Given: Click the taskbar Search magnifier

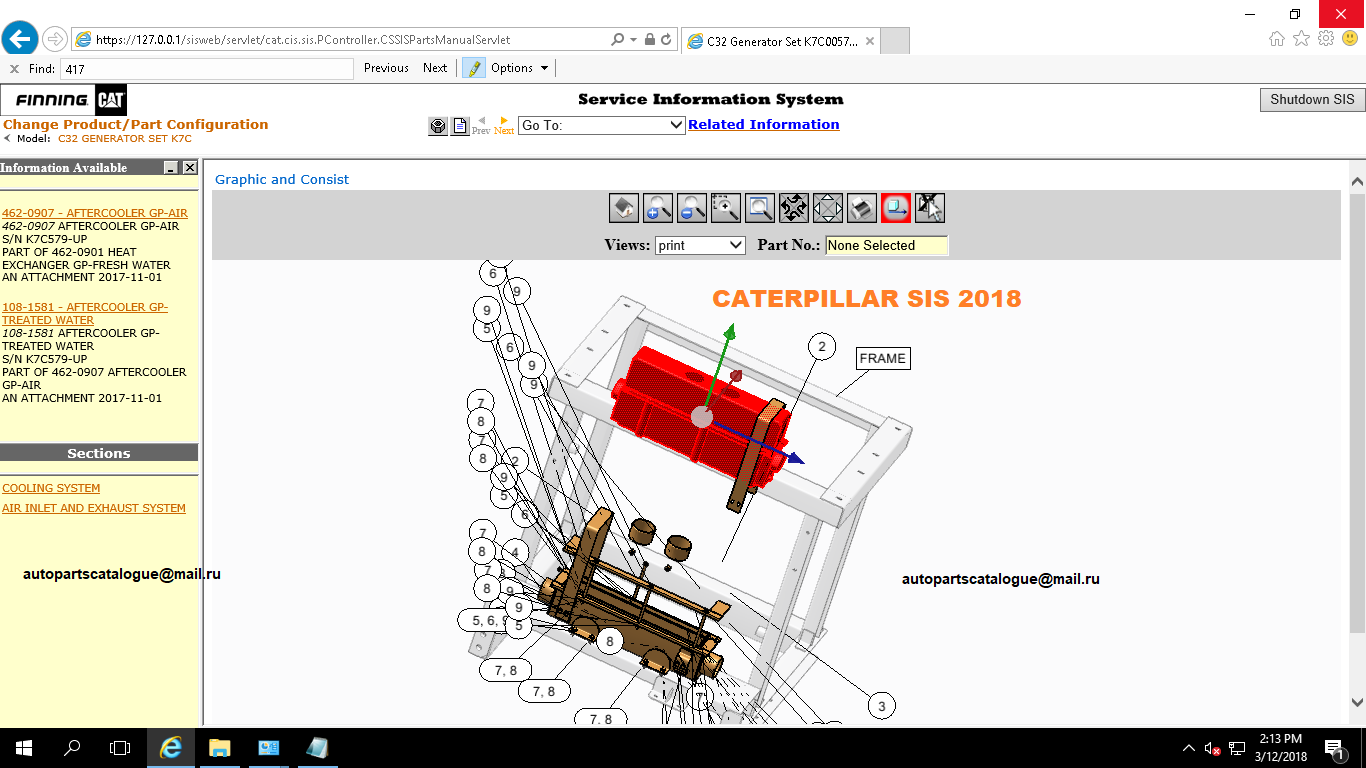Looking at the screenshot, I should tap(72, 748).
